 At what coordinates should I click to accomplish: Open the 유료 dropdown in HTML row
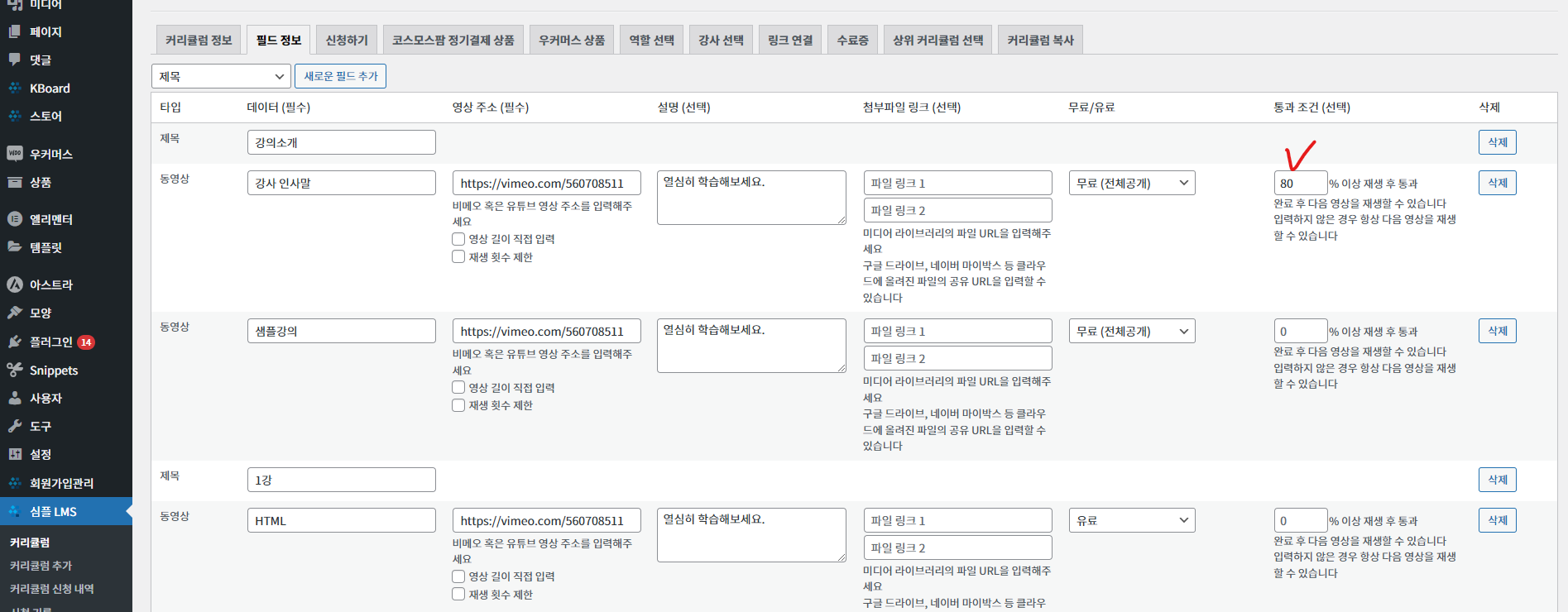pyautogui.click(x=1133, y=520)
